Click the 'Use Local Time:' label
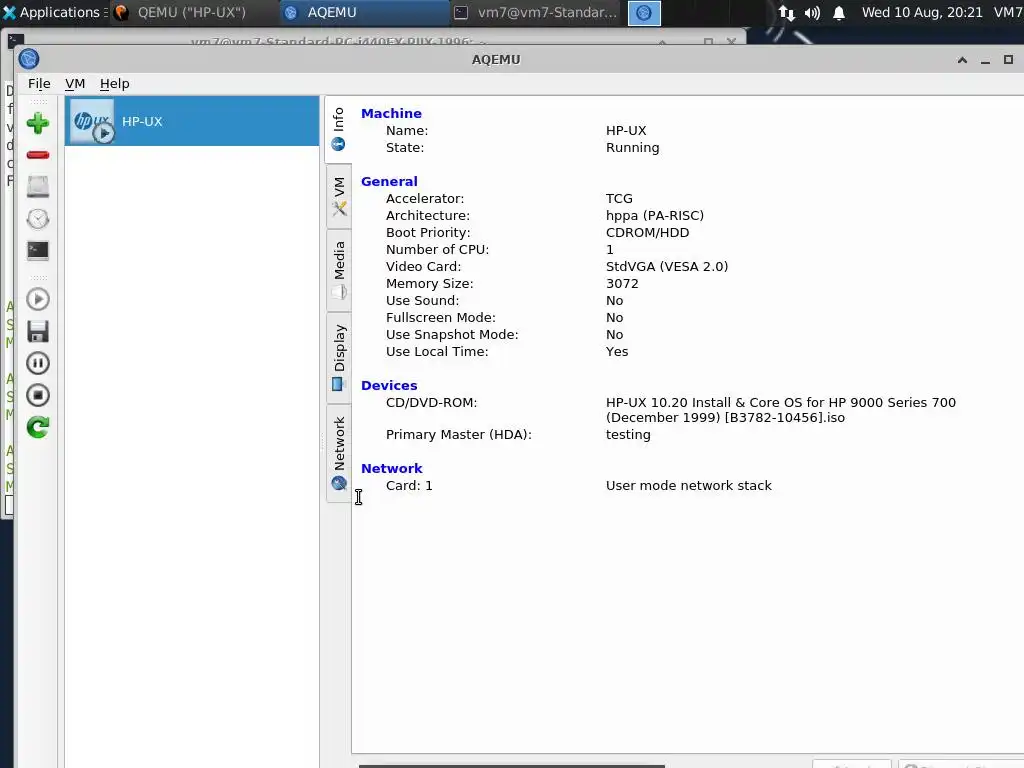This screenshot has height=768, width=1024. click(437, 351)
